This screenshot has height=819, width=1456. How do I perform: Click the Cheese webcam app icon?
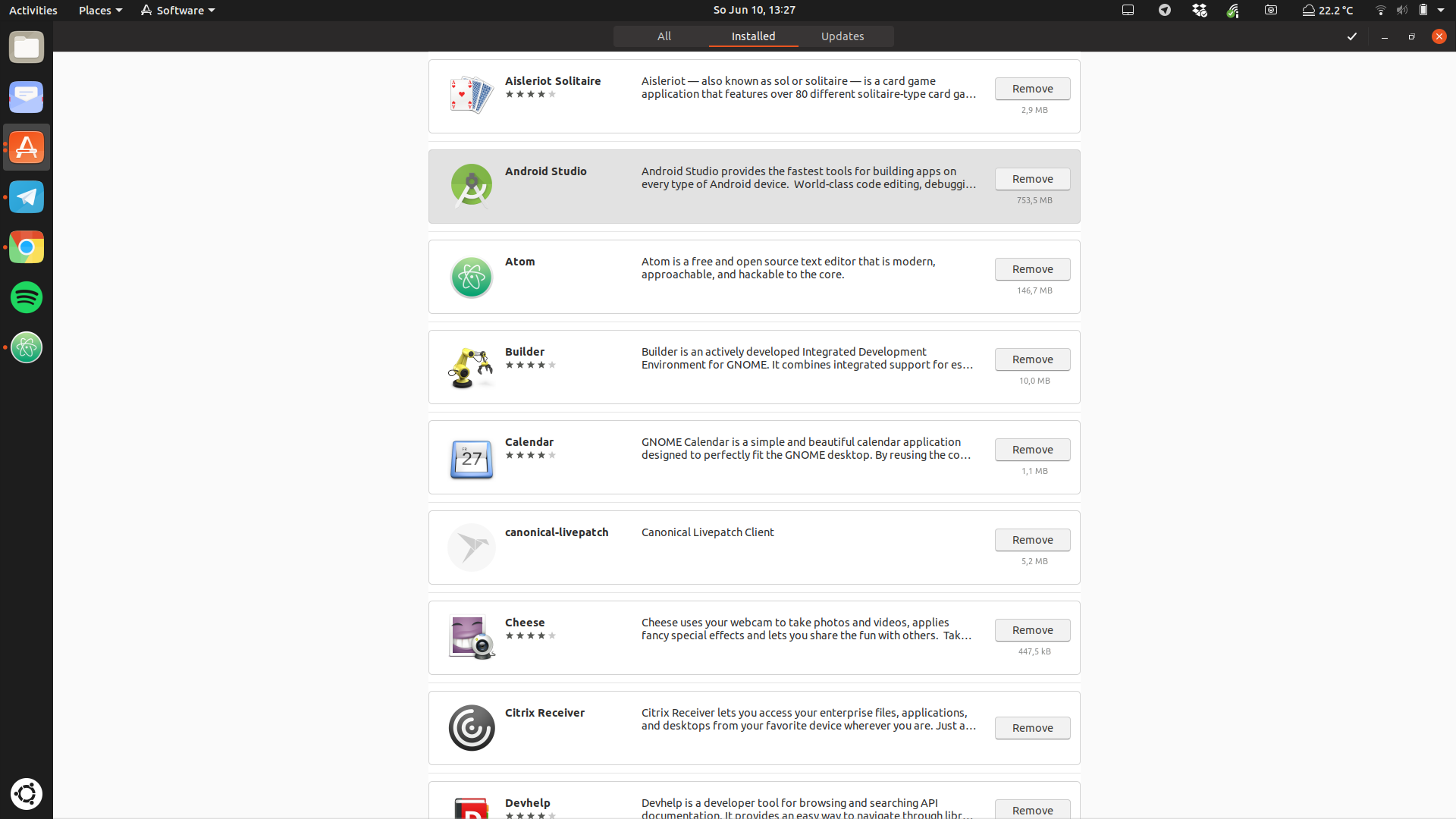click(471, 637)
